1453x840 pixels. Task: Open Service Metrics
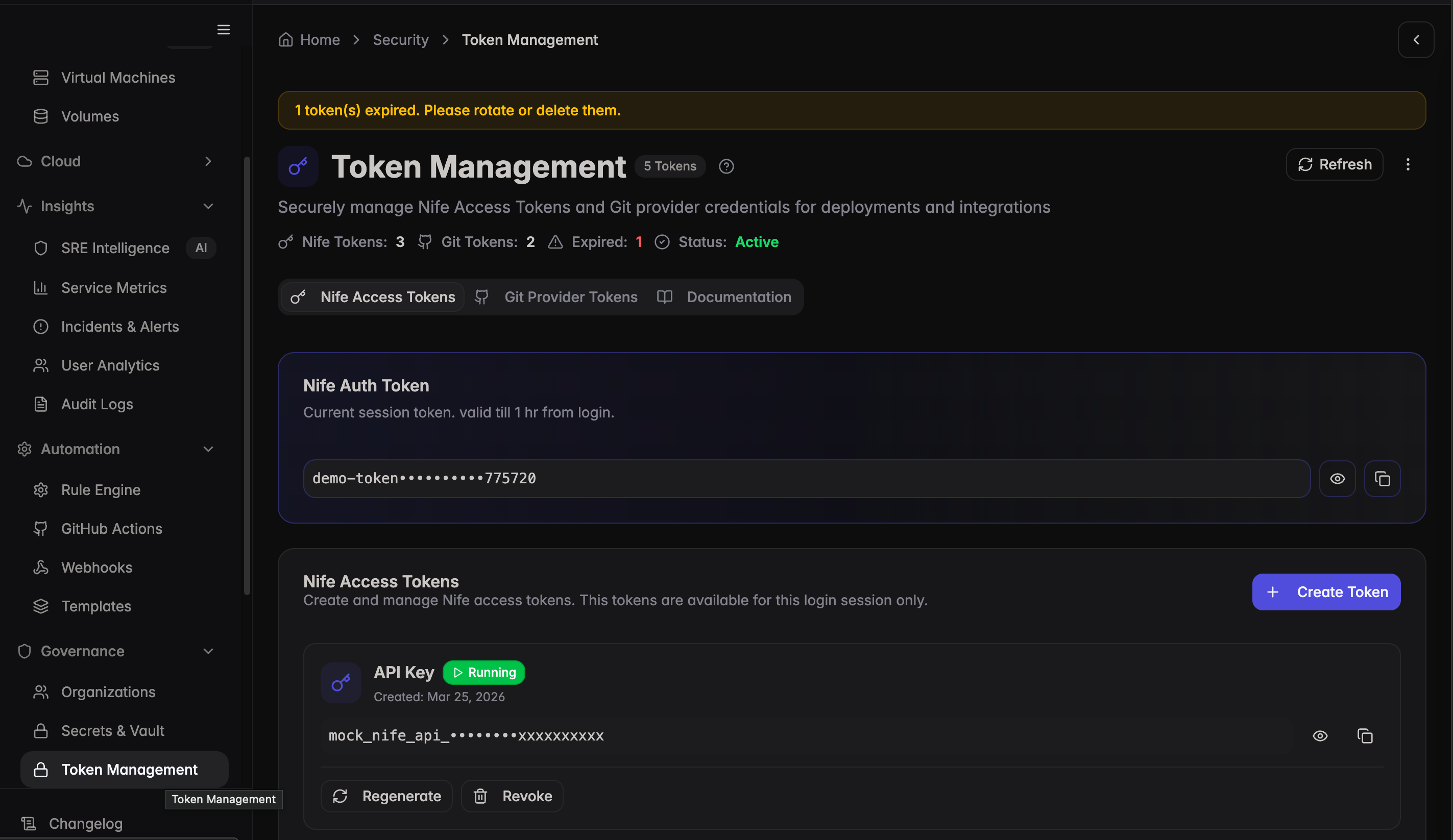pyautogui.click(x=113, y=288)
